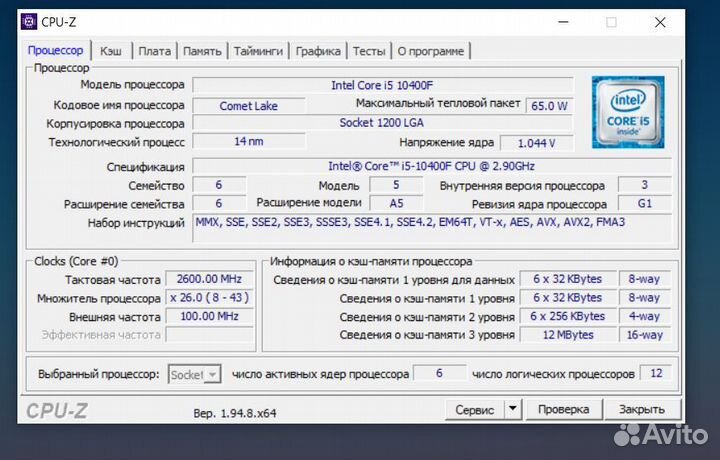Click the 12 MBytes L3 cache value
Viewport: 720px width, 460px height.
[568, 335]
